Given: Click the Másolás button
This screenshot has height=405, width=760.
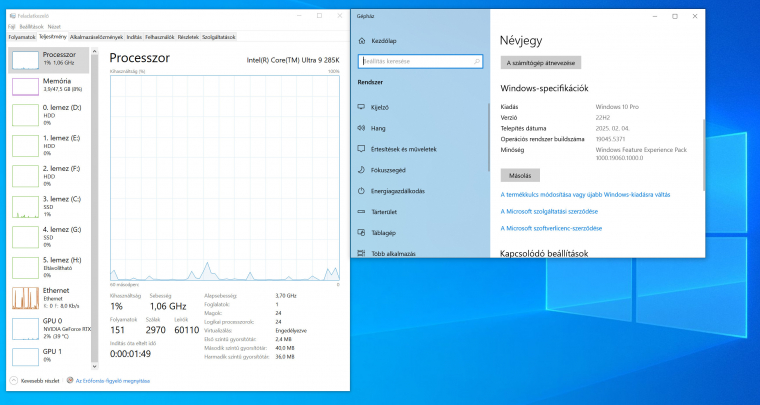Looking at the screenshot, I should [520, 175].
